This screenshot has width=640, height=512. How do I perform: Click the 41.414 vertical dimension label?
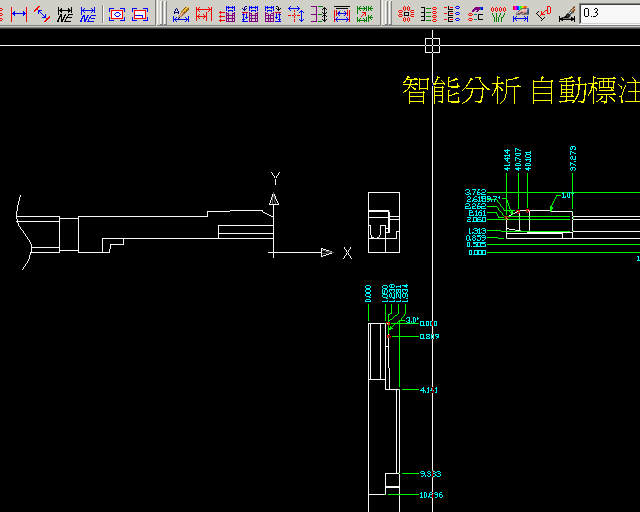tap(507, 160)
